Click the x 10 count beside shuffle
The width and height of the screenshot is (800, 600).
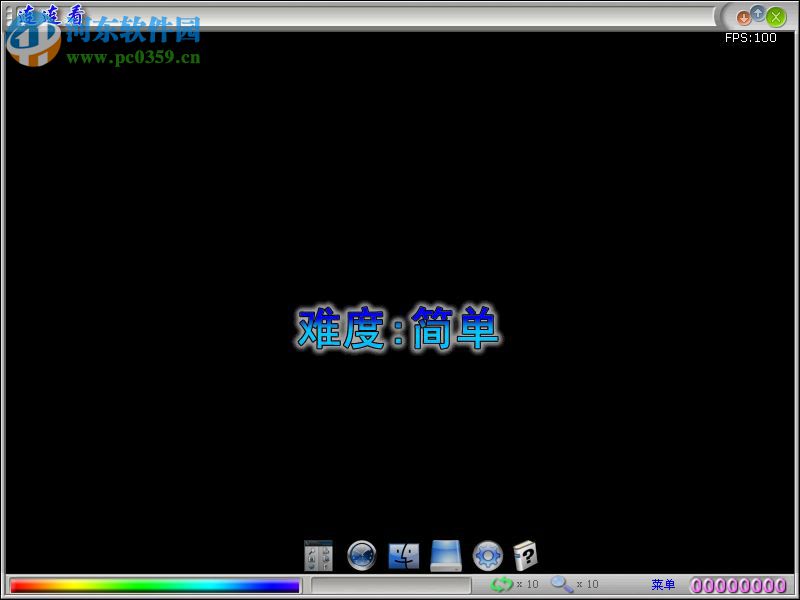pos(528,584)
